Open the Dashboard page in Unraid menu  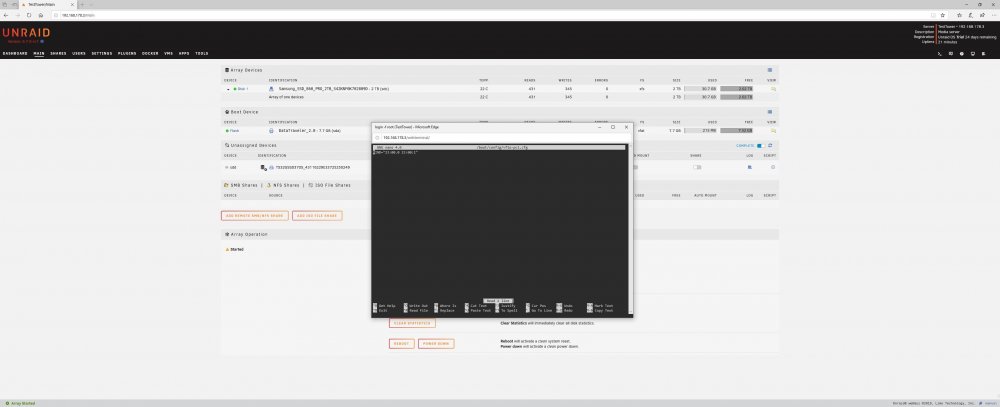point(15,54)
